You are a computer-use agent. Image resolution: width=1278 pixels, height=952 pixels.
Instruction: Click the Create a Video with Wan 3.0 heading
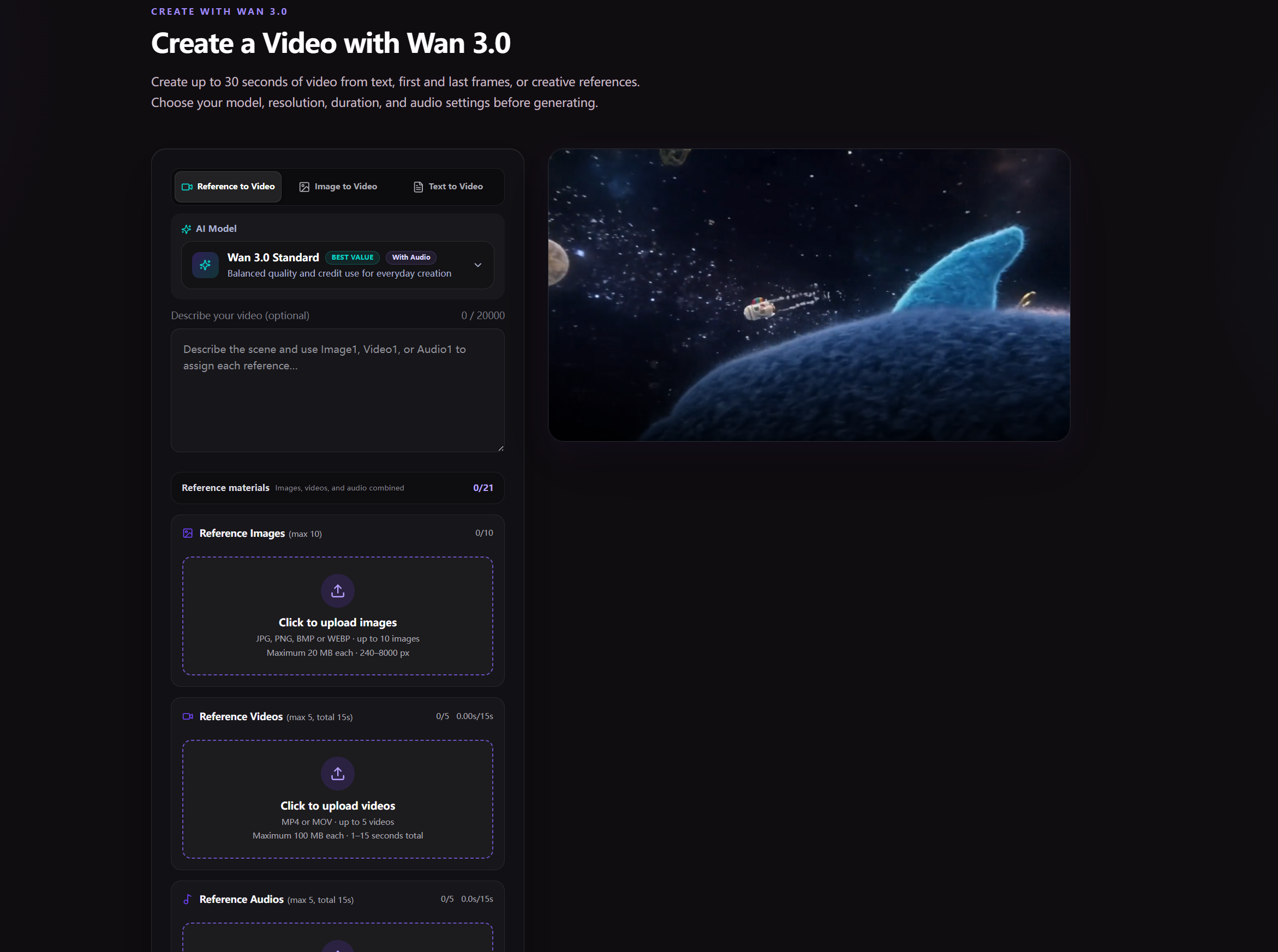tap(331, 43)
